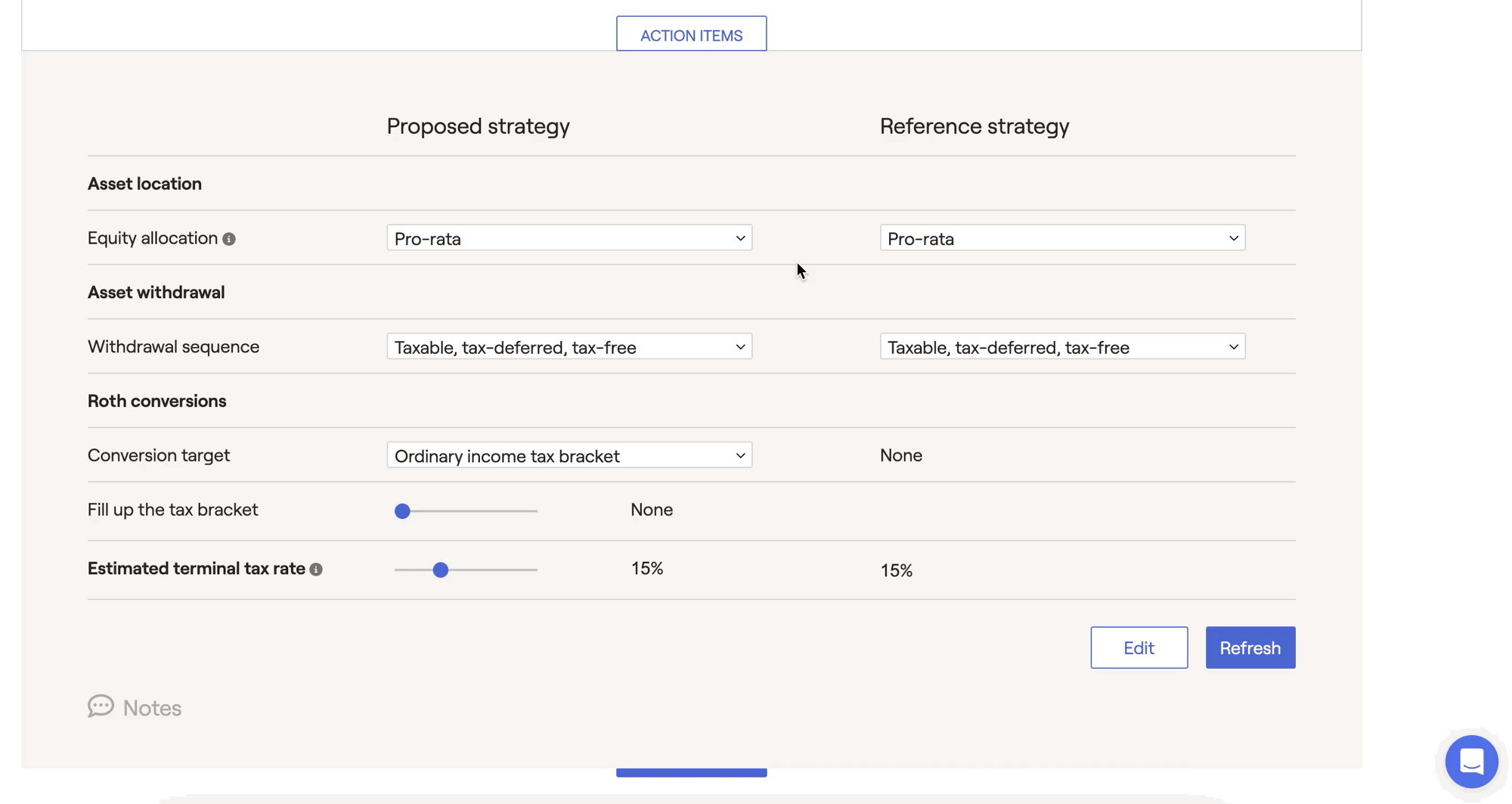Open the Conversion target dropdown
1512x804 pixels.
click(x=569, y=455)
